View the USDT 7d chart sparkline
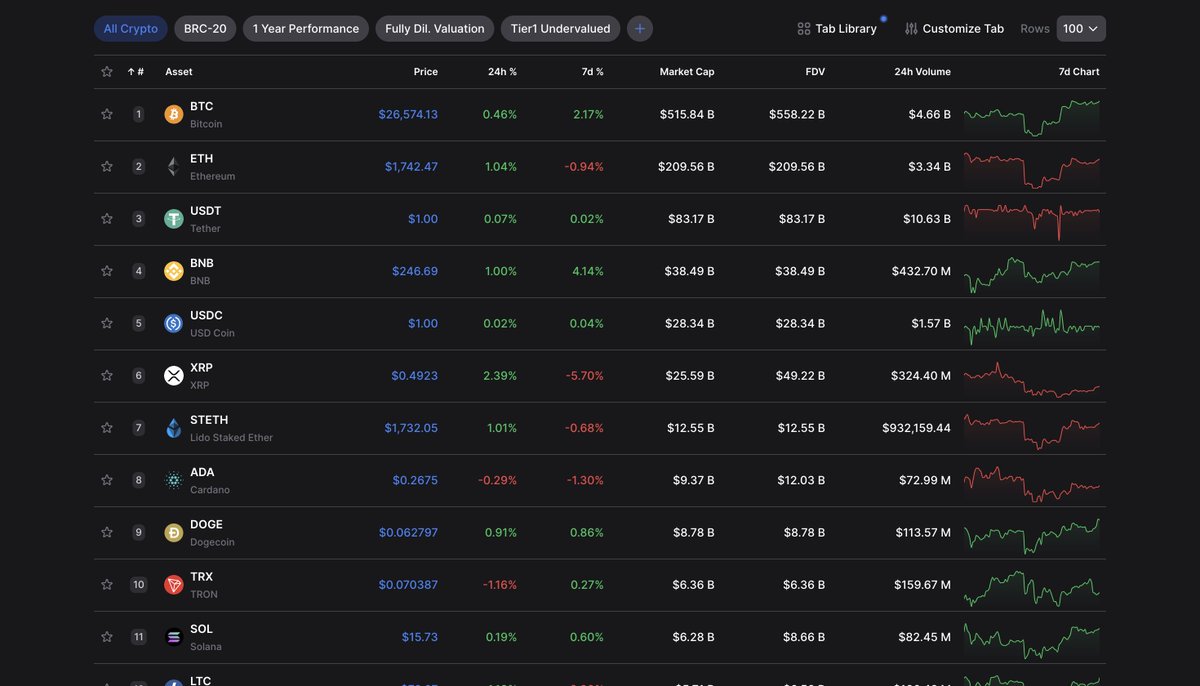The width and height of the screenshot is (1200, 686). (x=1032, y=220)
